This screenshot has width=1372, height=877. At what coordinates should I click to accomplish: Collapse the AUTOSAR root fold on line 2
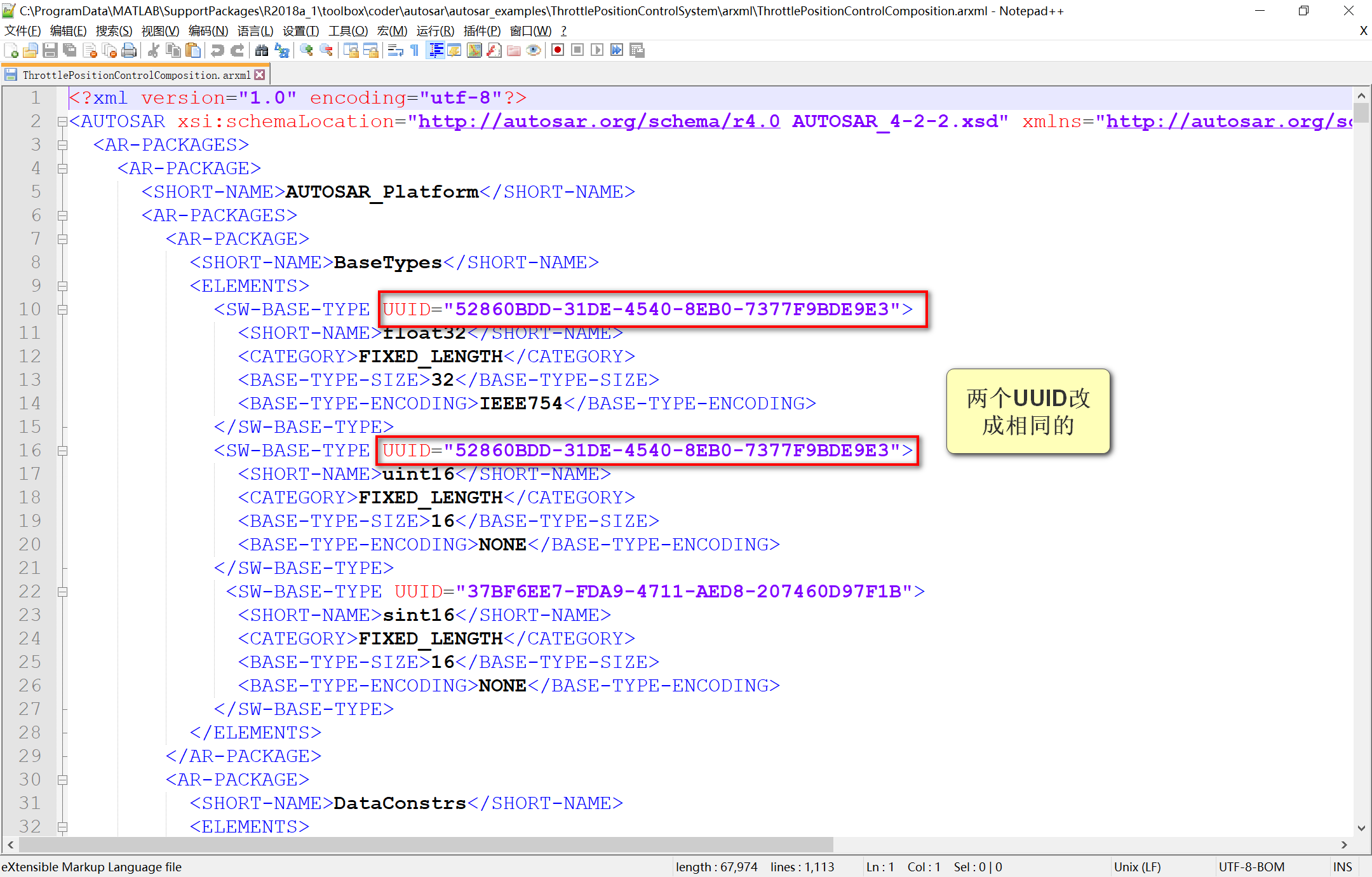pos(62,121)
